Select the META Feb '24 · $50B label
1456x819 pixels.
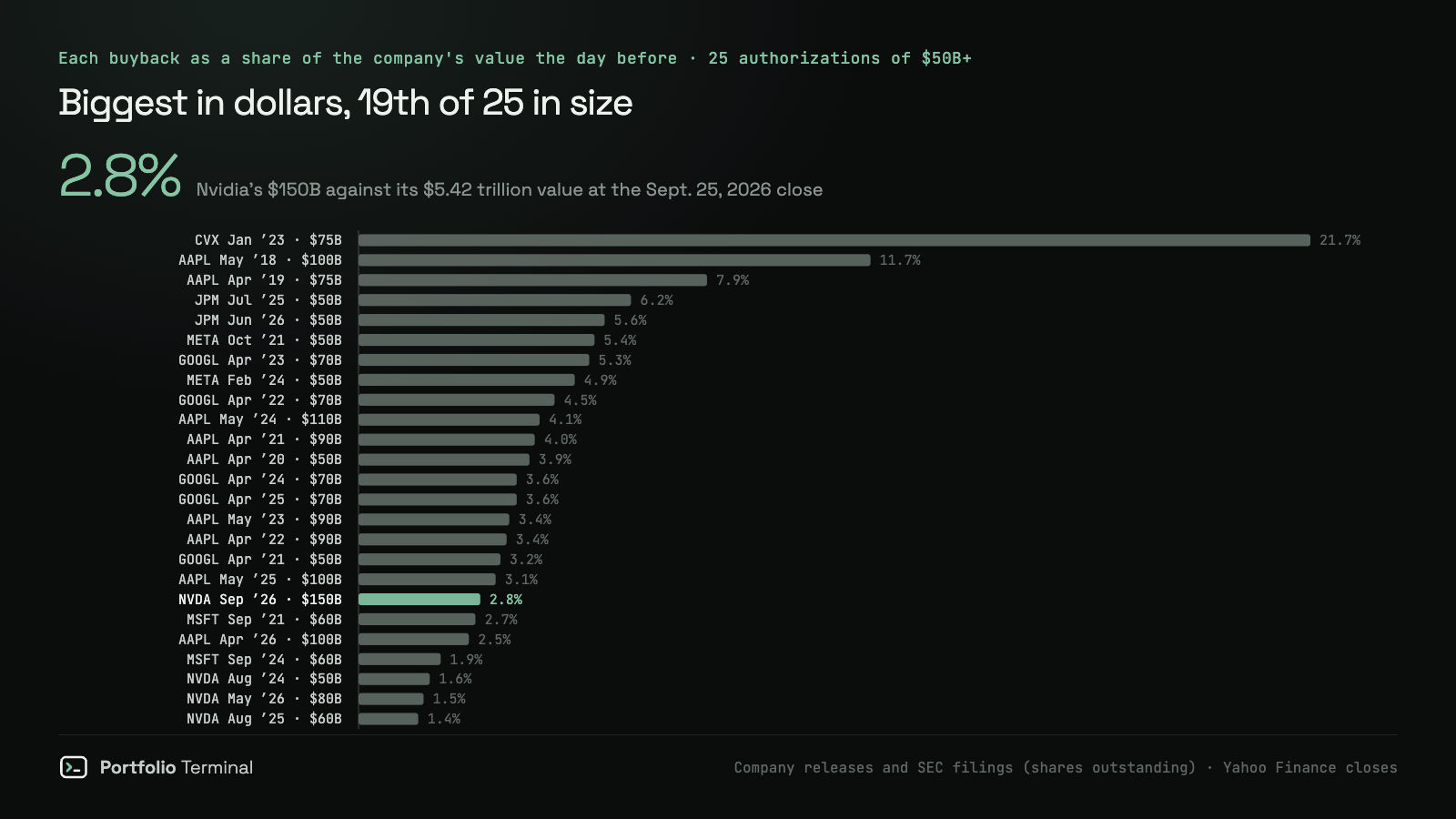(264, 380)
